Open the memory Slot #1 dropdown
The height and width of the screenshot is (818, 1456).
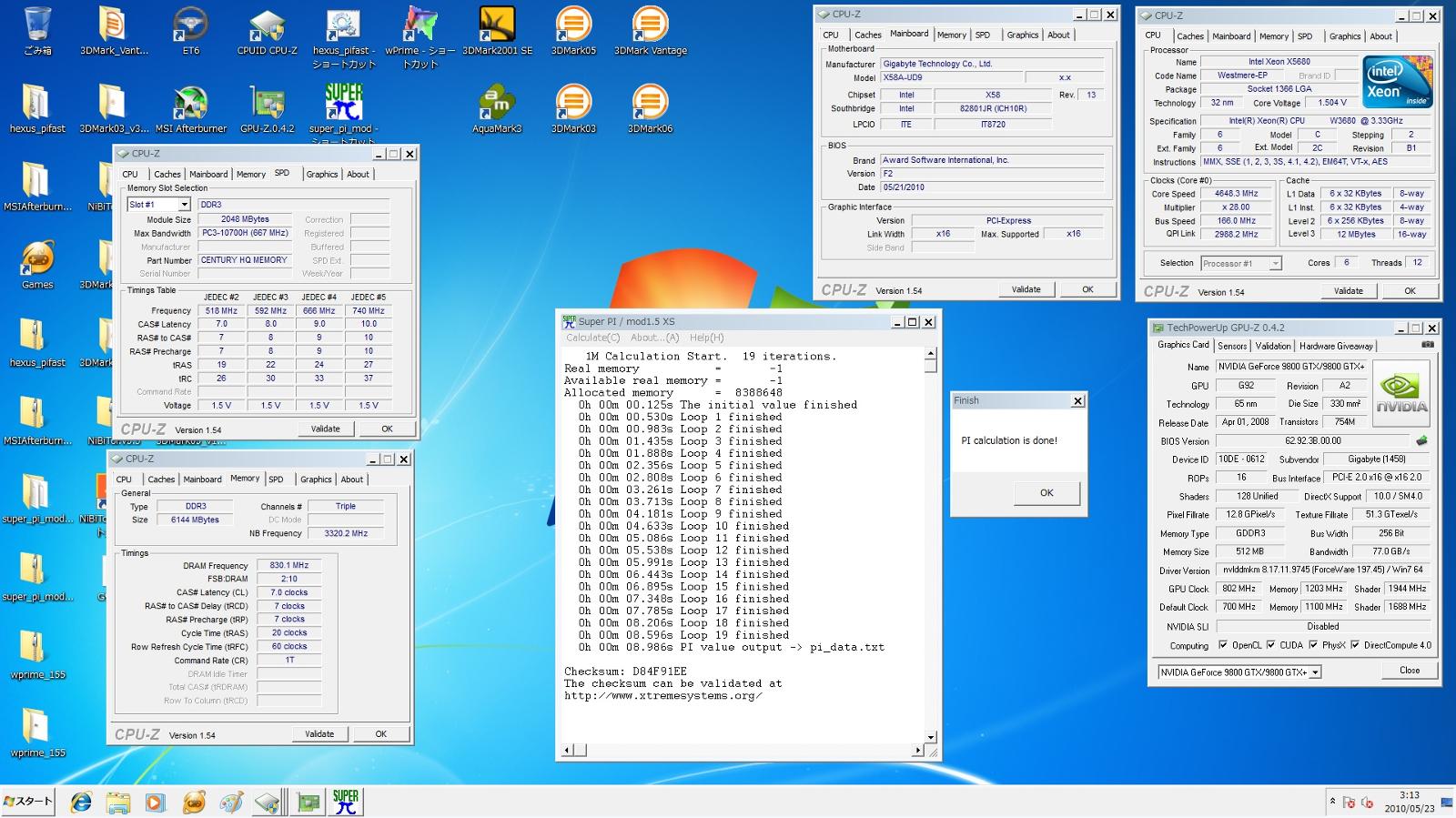[x=158, y=205]
